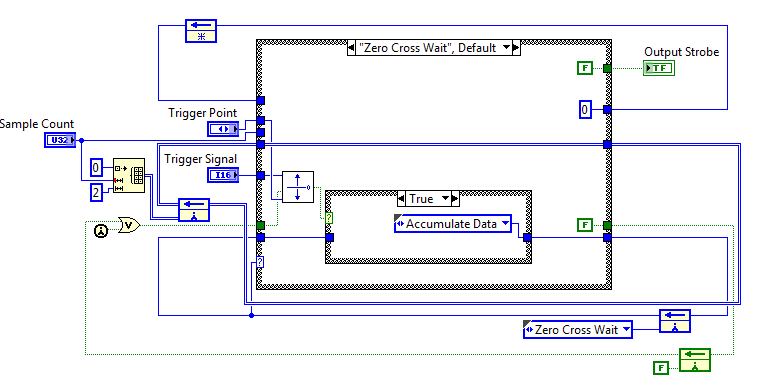Open the True case selector dropdown
761x385 pixels.
tap(446, 199)
